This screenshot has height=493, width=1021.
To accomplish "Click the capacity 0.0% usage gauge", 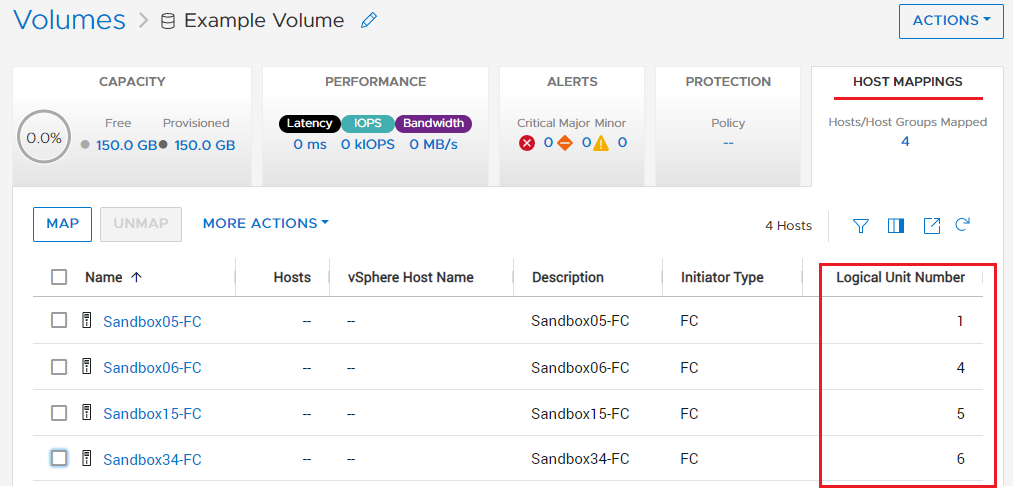I will pyautogui.click(x=44, y=138).
